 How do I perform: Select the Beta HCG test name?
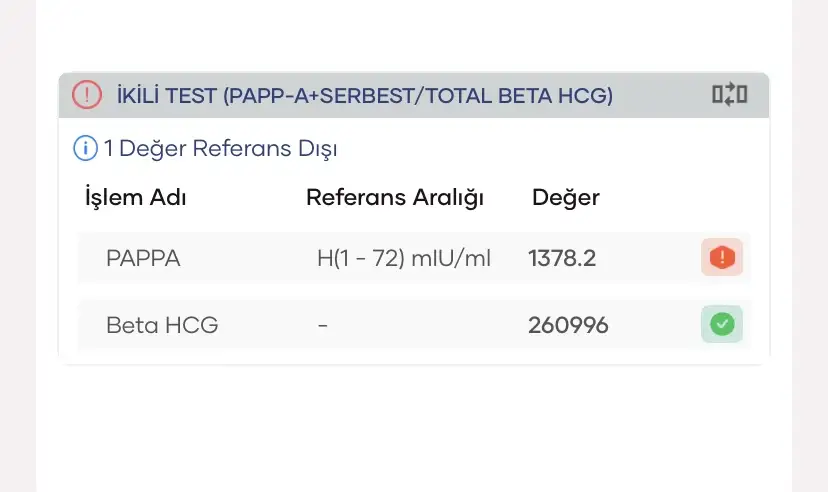click(x=162, y=325)
